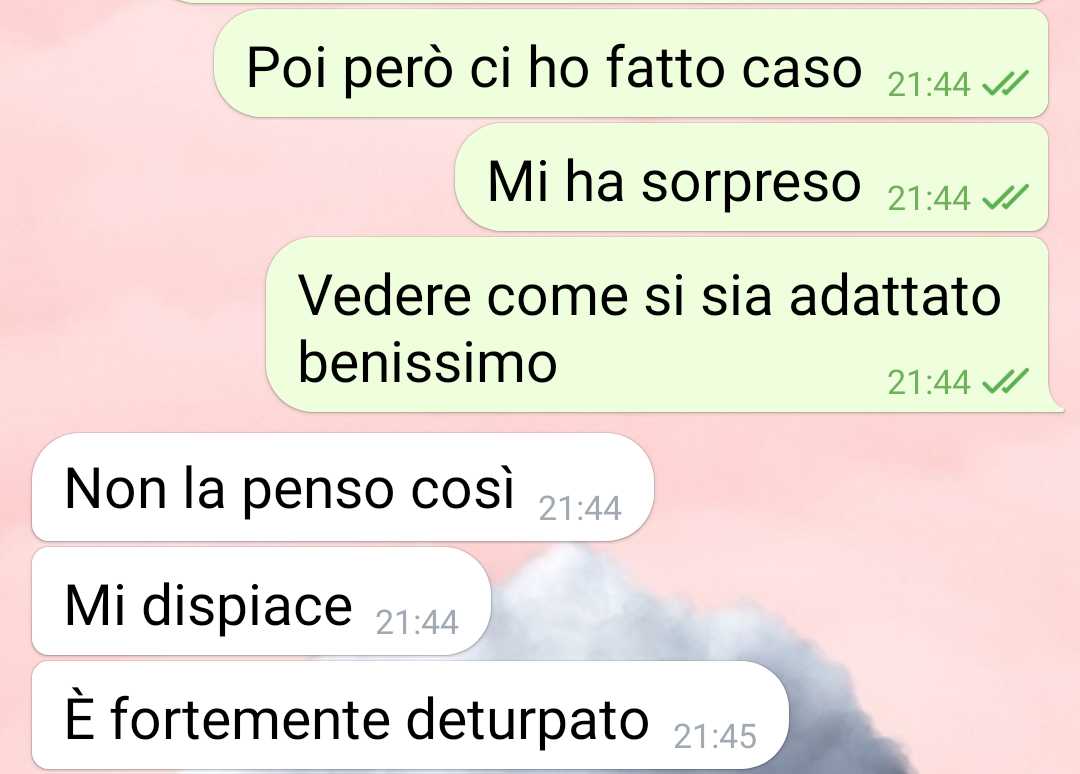Tap the double checkmarks on the 'adattato benissimo' message

coord(1004,381)
